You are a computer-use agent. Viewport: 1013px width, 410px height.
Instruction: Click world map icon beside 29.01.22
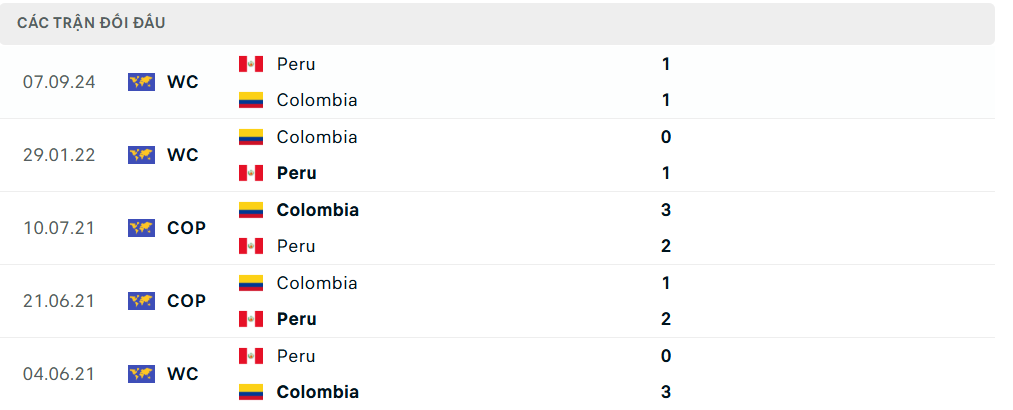(141, 155)
